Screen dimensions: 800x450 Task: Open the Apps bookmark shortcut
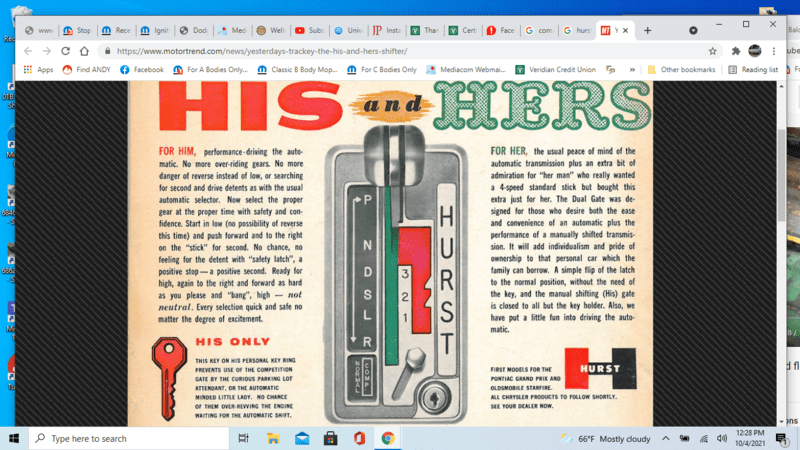coord(38,69)
